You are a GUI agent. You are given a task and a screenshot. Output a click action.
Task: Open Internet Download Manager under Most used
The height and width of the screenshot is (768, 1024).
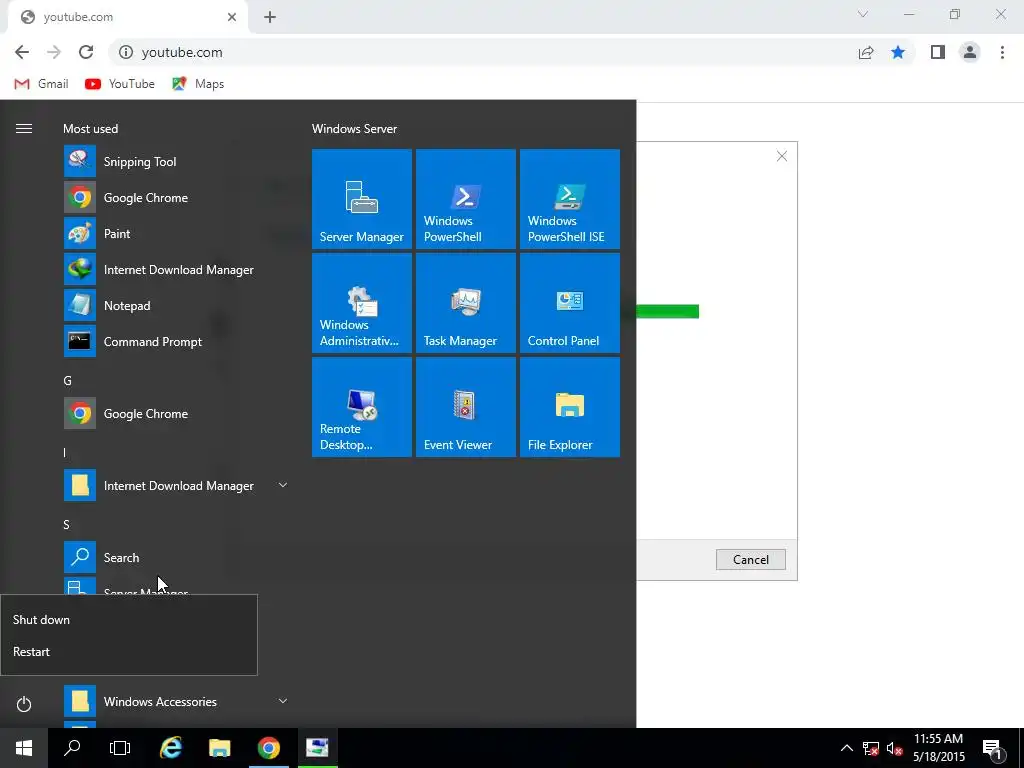point(176,269)
